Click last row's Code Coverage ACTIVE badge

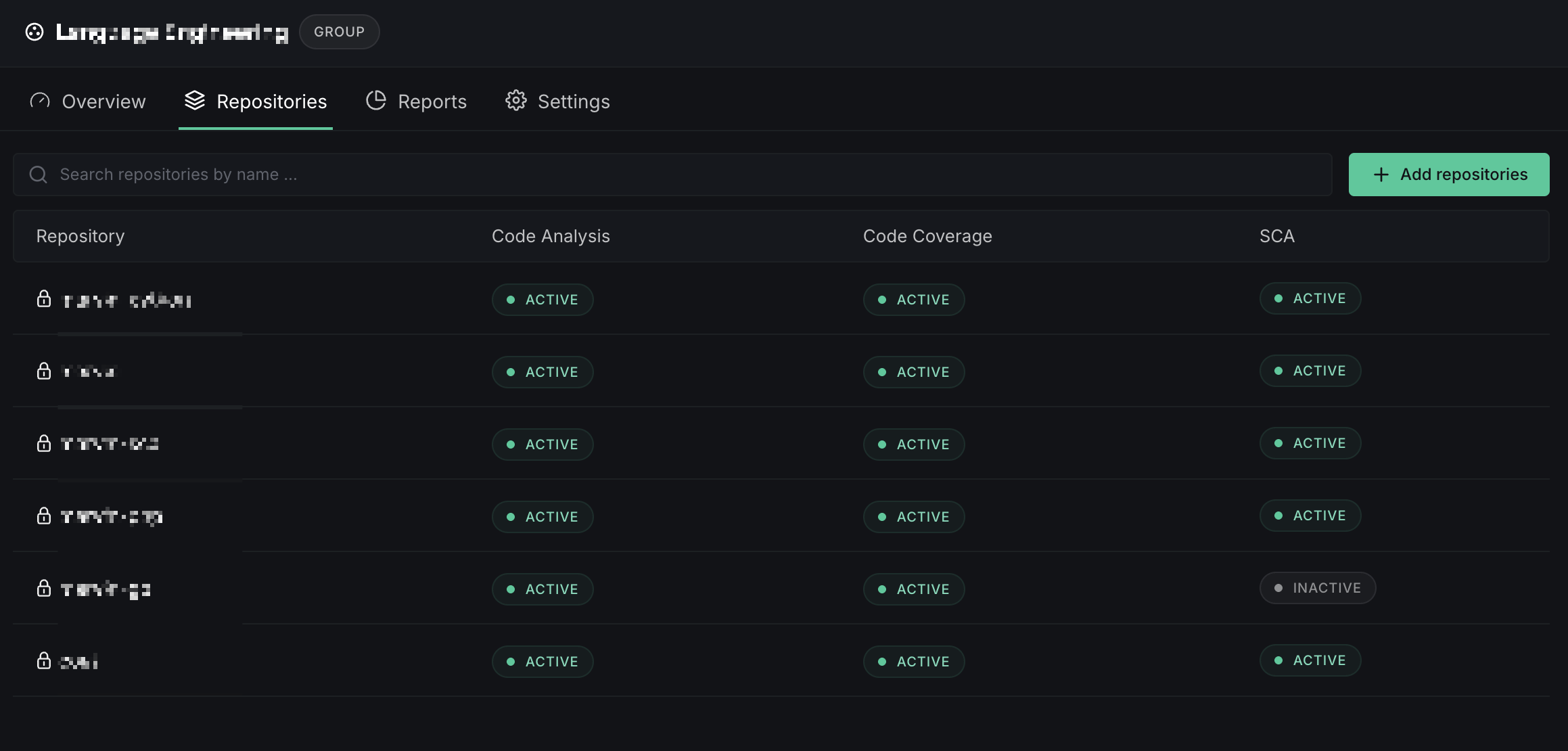pos(914,662)
